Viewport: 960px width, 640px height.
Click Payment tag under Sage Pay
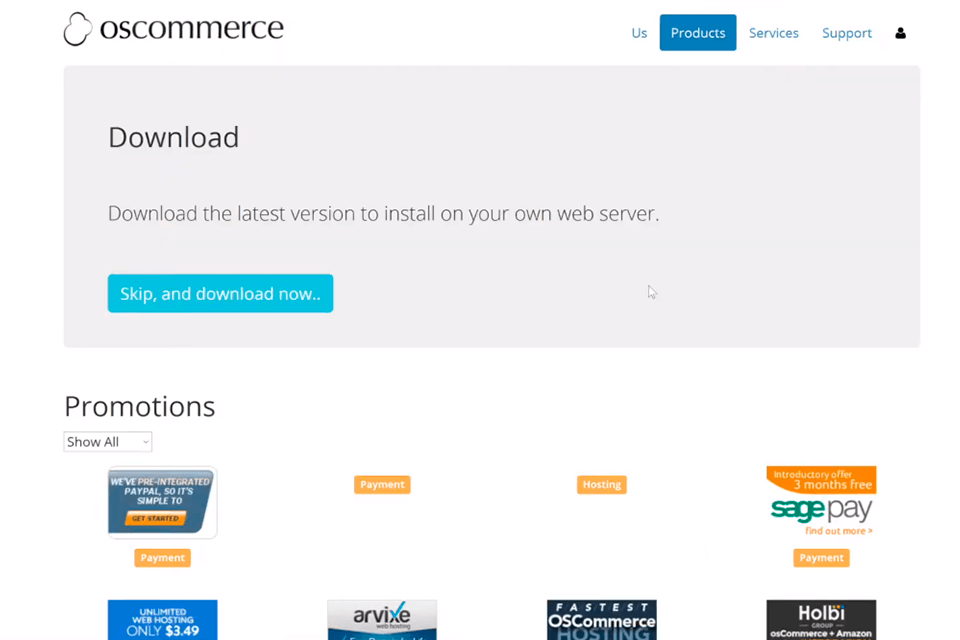coord(821,558)
